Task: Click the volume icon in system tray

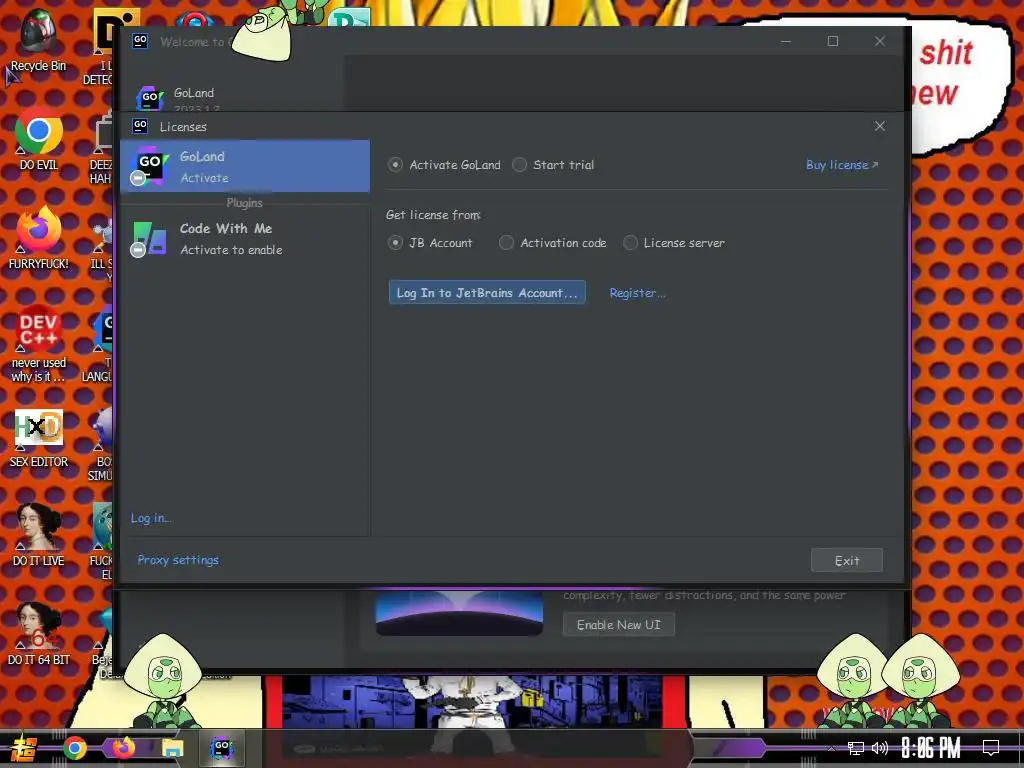Action: (880, 748)
